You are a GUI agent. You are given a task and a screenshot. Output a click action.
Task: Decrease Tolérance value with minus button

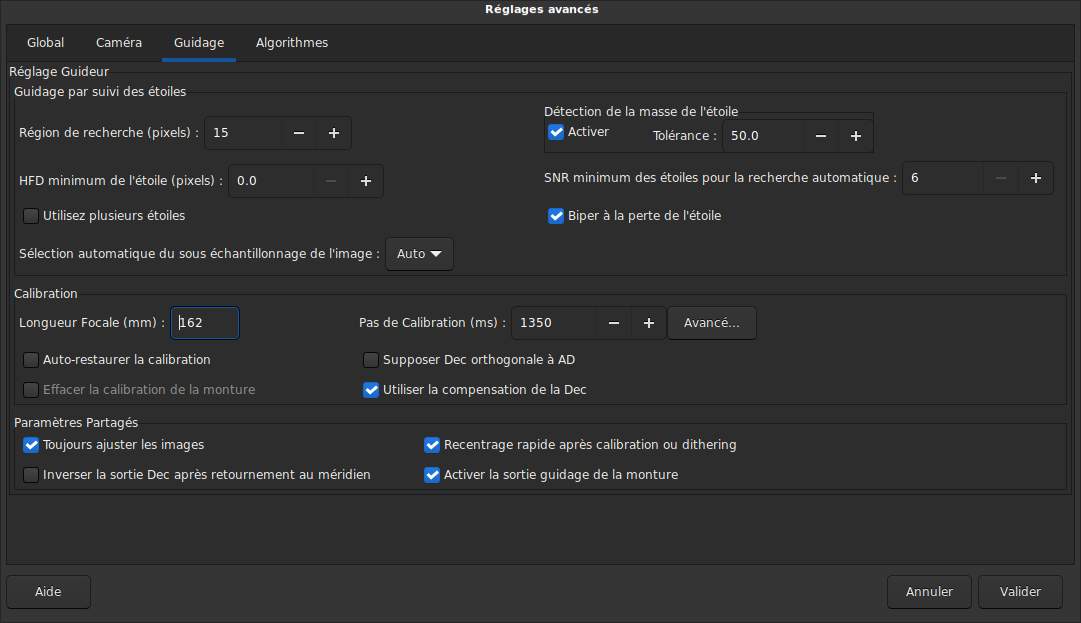[820, 136]
